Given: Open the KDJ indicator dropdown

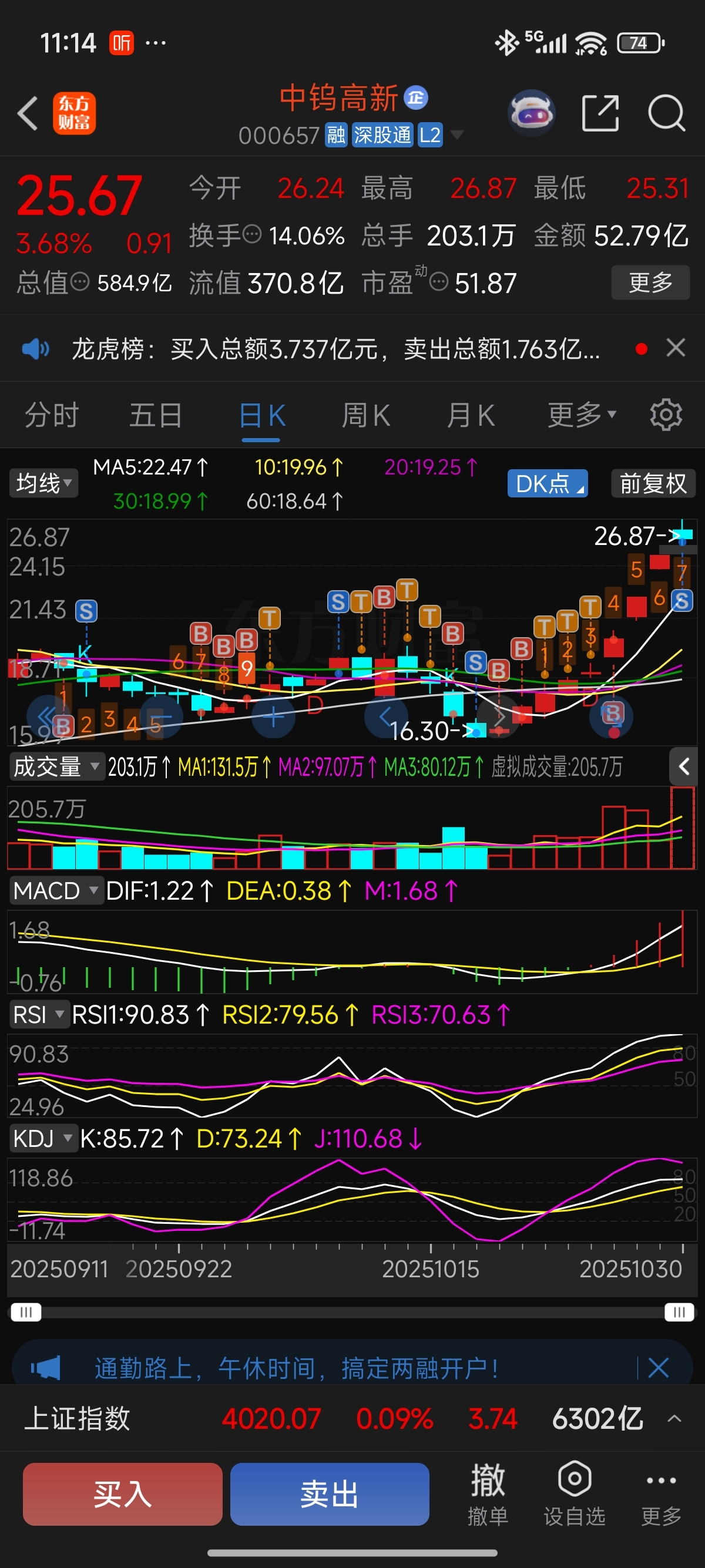Looking at the screenshot, I should click(43, 1138).
